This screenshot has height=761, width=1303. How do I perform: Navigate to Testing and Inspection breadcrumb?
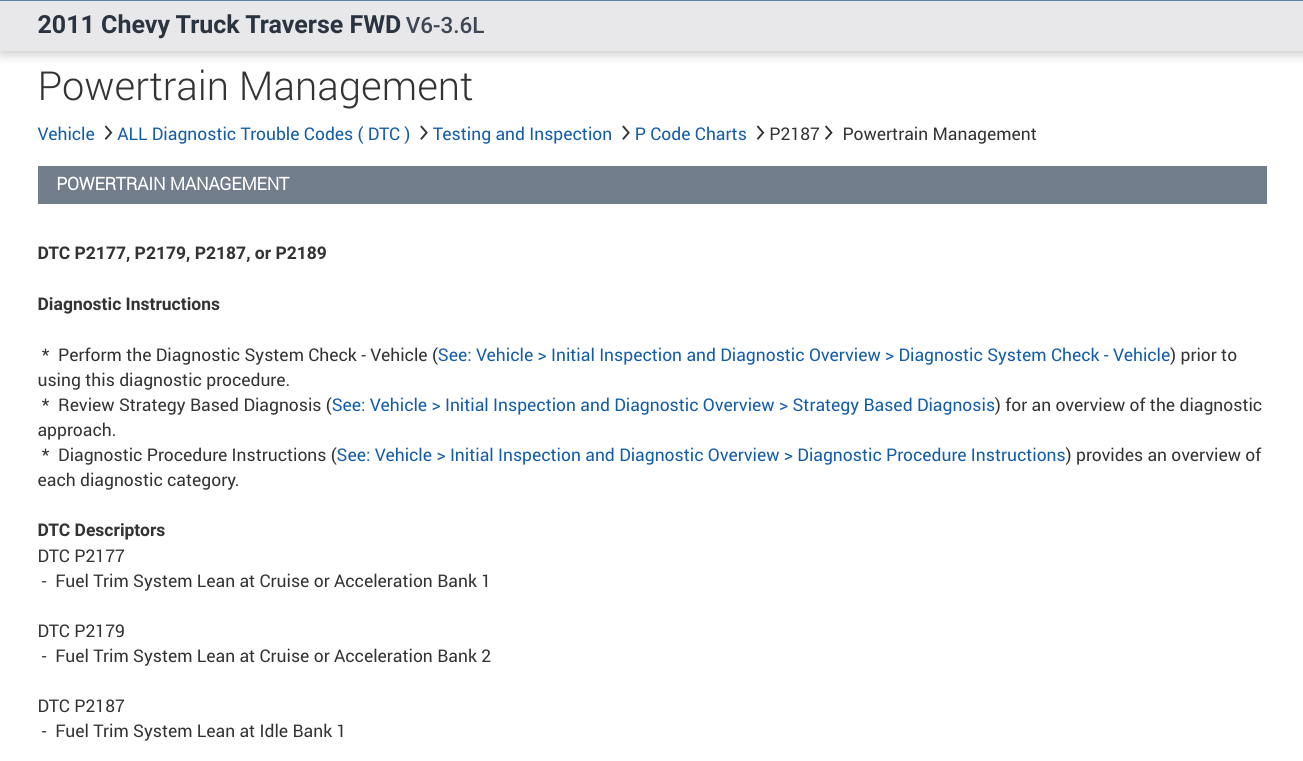click(522, 134)
